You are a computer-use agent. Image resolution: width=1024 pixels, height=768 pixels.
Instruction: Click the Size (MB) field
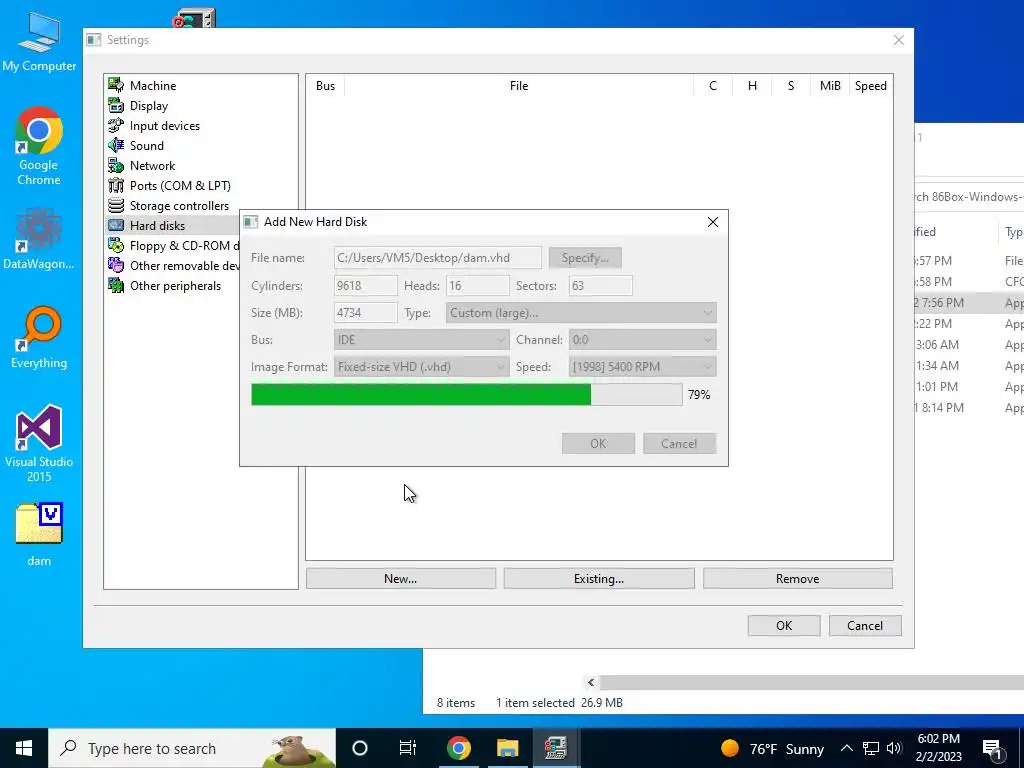(365, 313)
